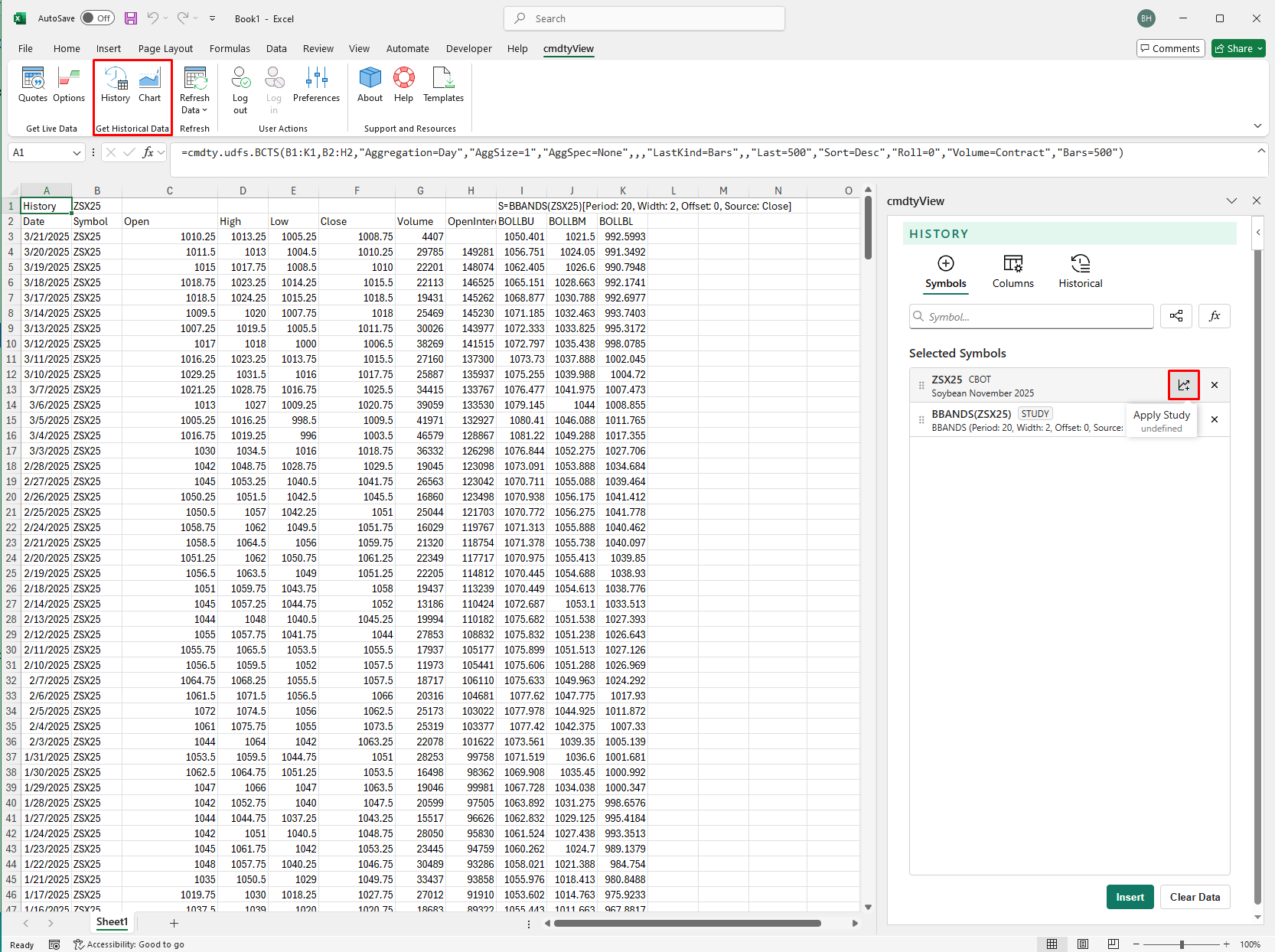Screen dimensions: 1275x952
Task: Open the Formulas ribbon tab
Action: [x=230, y=48]
